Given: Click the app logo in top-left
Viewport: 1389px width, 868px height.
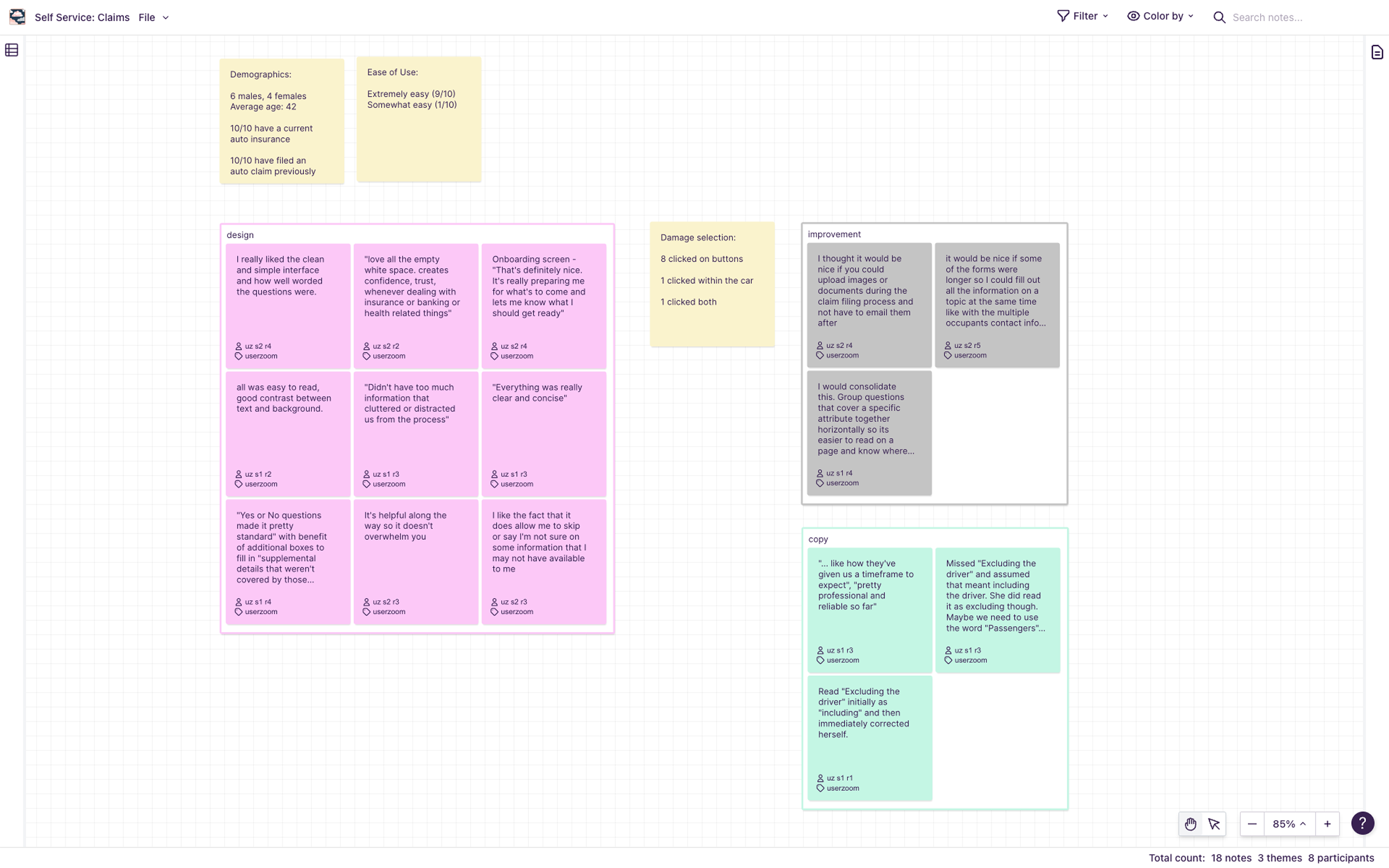Looking at the screenshot, I should click(17, 17).
